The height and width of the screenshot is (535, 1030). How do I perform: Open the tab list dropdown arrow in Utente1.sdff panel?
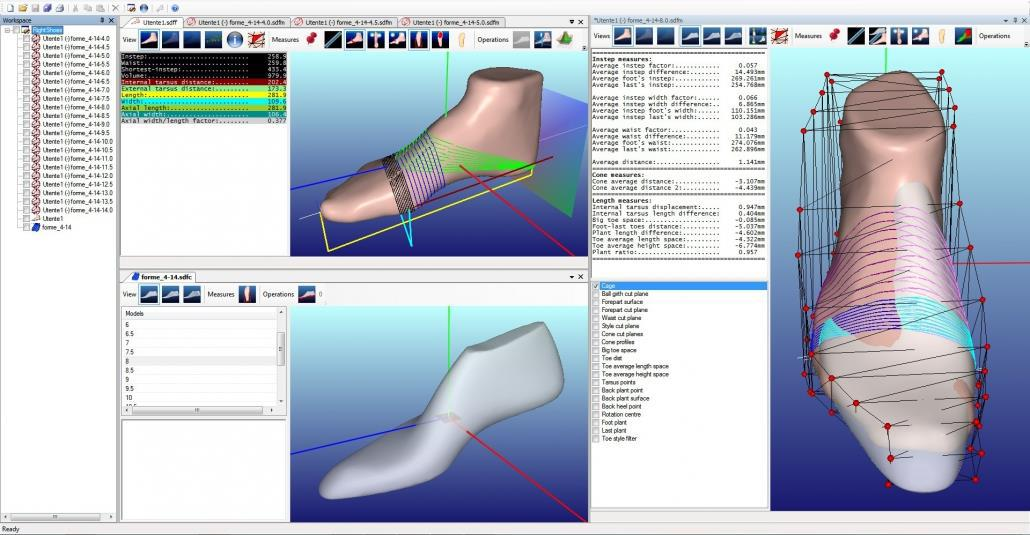571,22
